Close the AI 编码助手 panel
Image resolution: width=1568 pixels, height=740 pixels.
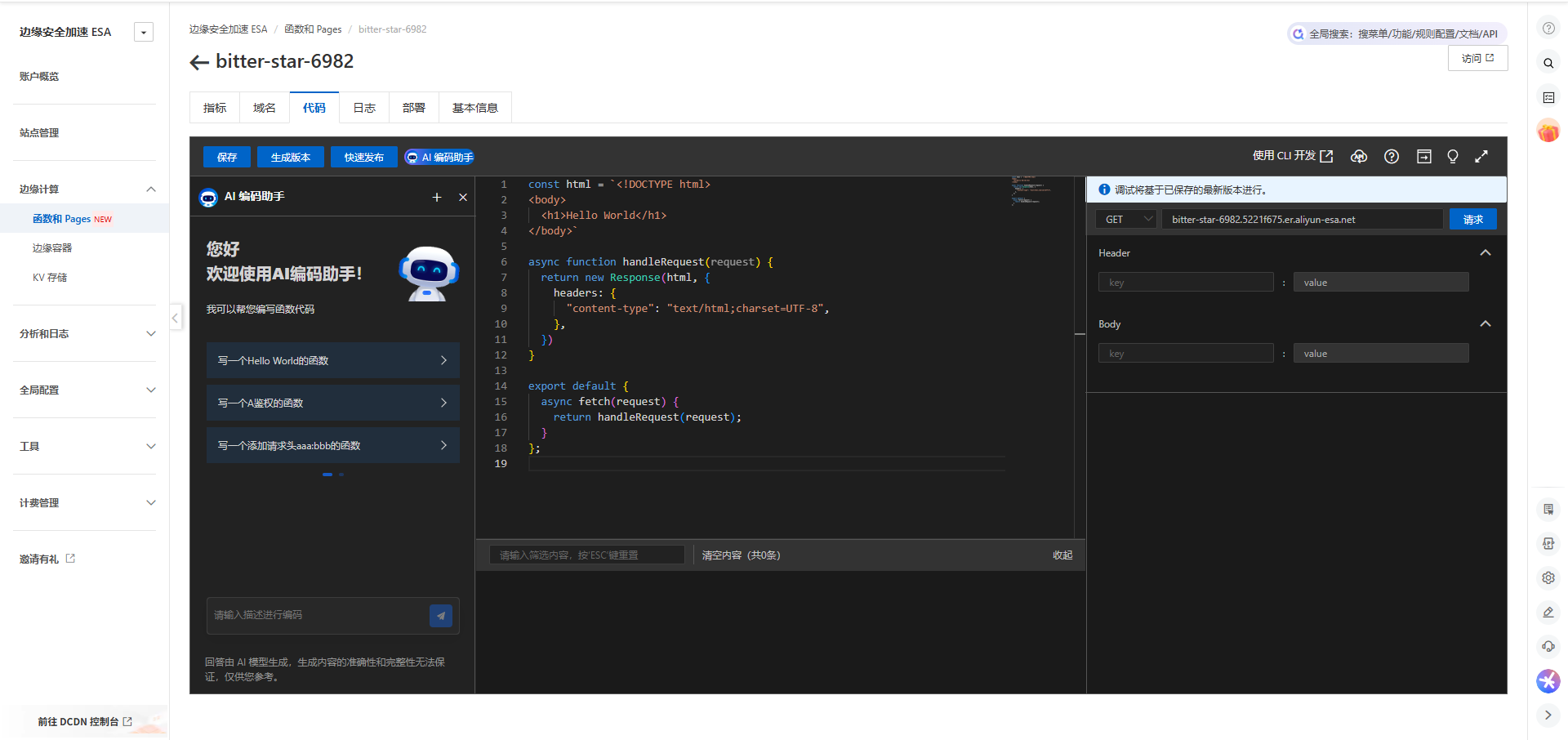pyautogui.click(x=463, y=197)
